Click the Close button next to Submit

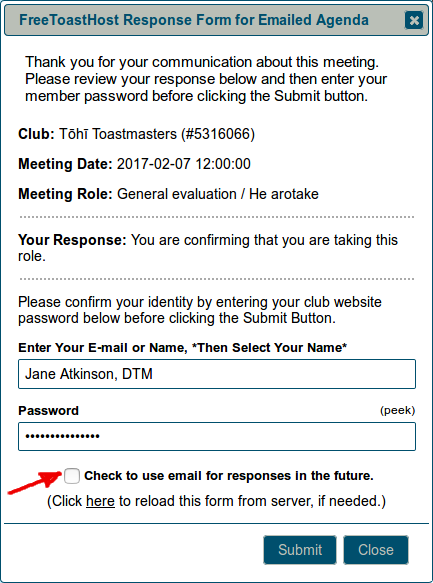pyautogui.click(x=376, y=550)
